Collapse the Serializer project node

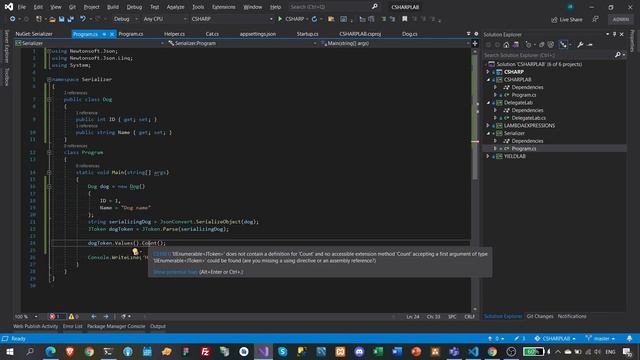point(488,133)
